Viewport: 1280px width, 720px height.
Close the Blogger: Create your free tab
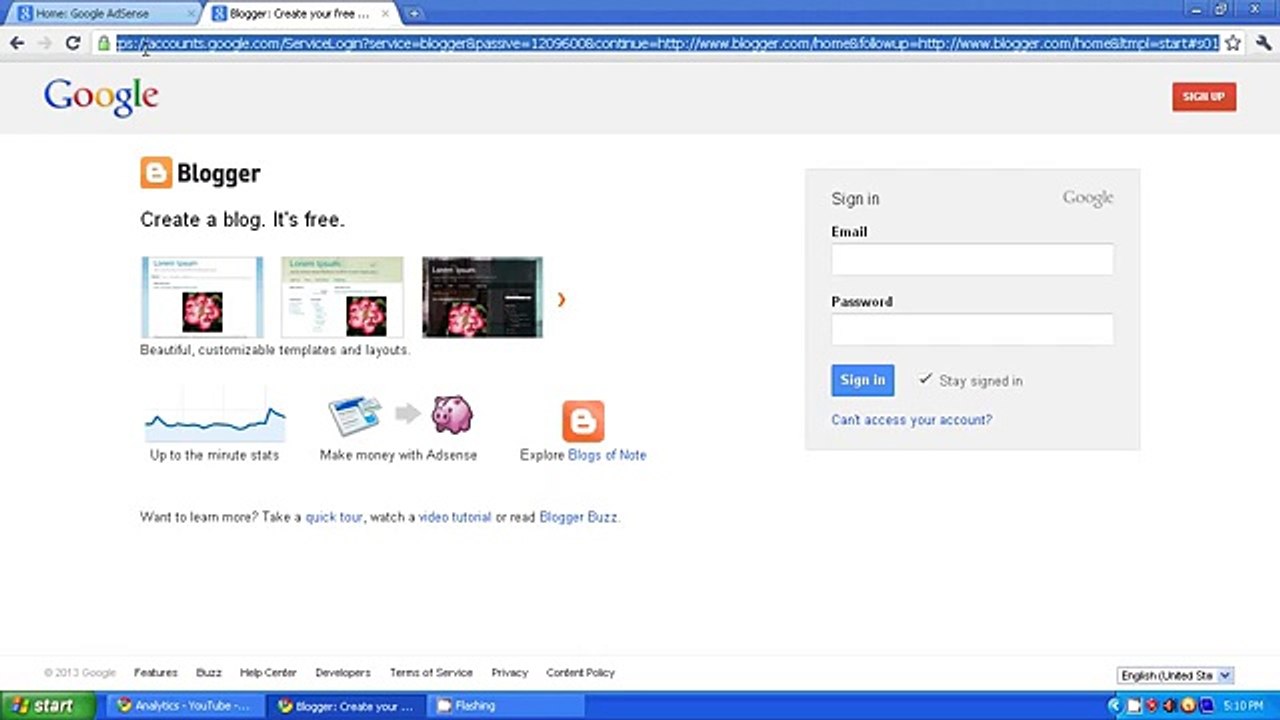point(385,14)
